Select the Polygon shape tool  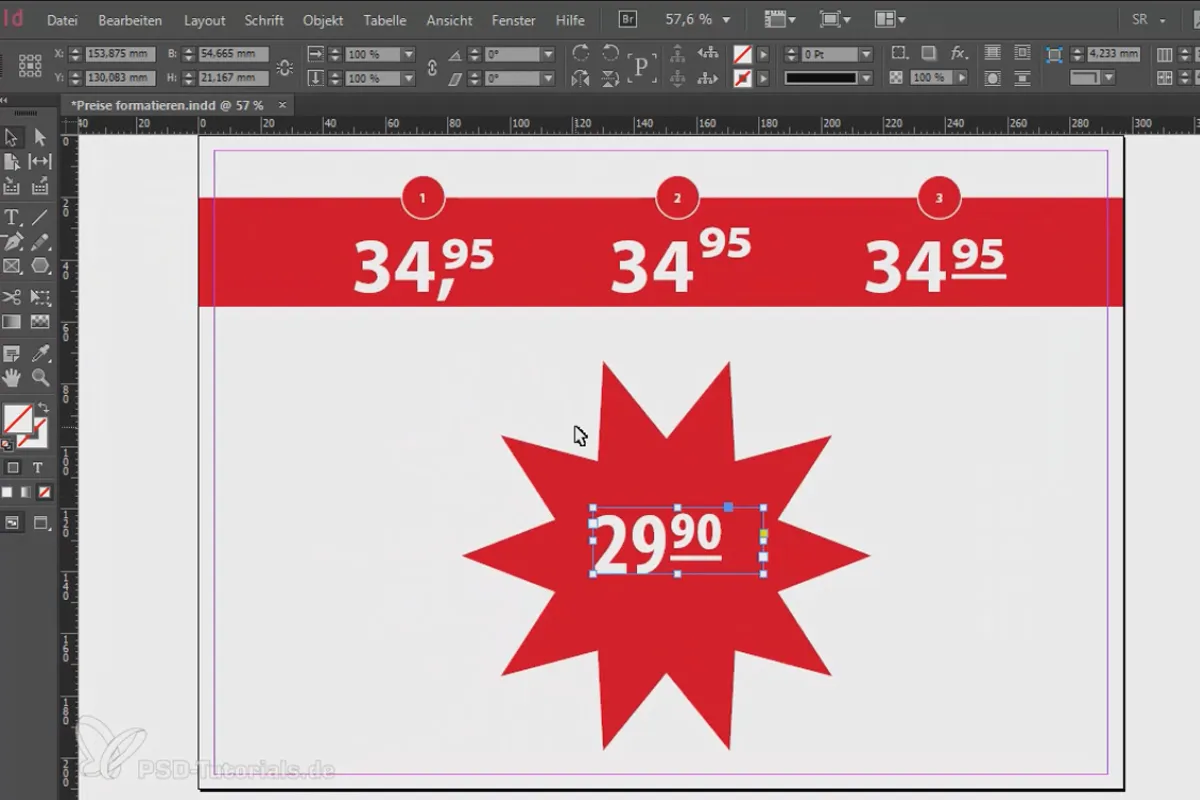click(x=40, y=266)
